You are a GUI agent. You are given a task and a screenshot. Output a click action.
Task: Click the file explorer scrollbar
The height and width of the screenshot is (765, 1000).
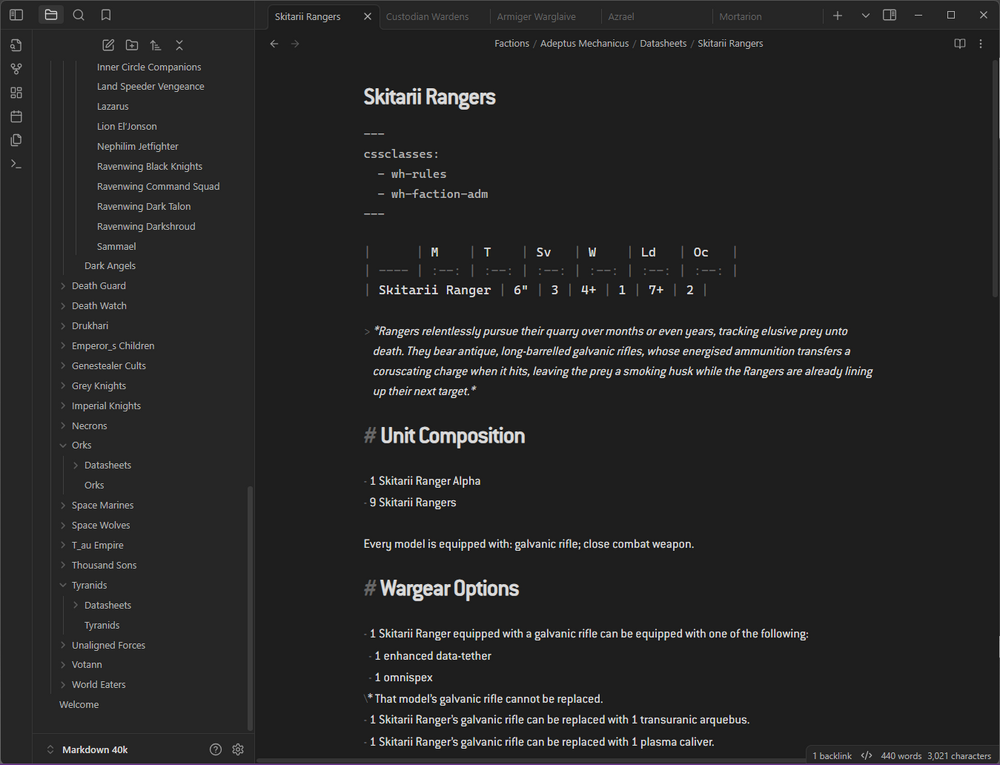[x=250, y=608]
